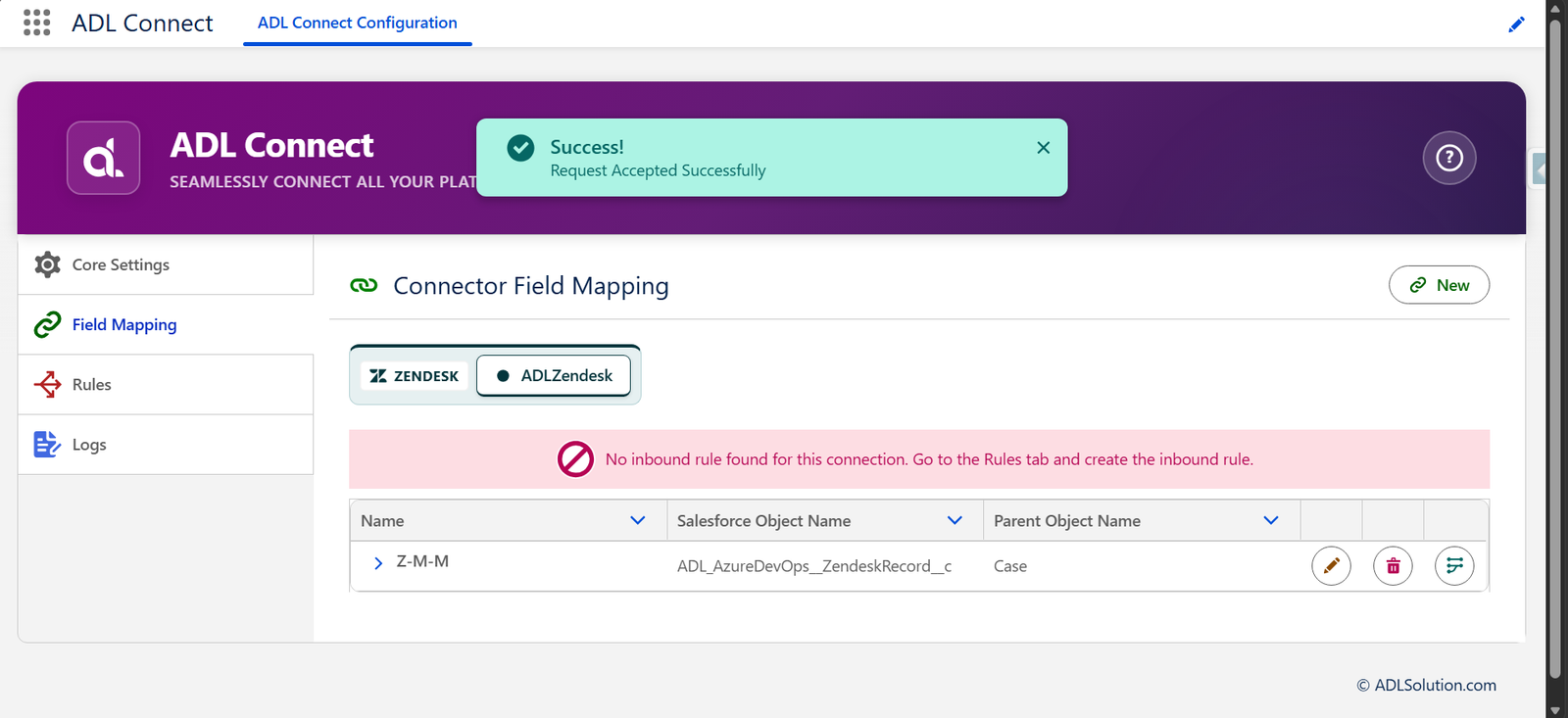The height and width of the screenshot is (718, 1568).
Task: Click the ADLSolution.com footer link
Action: pos(1435,685)
